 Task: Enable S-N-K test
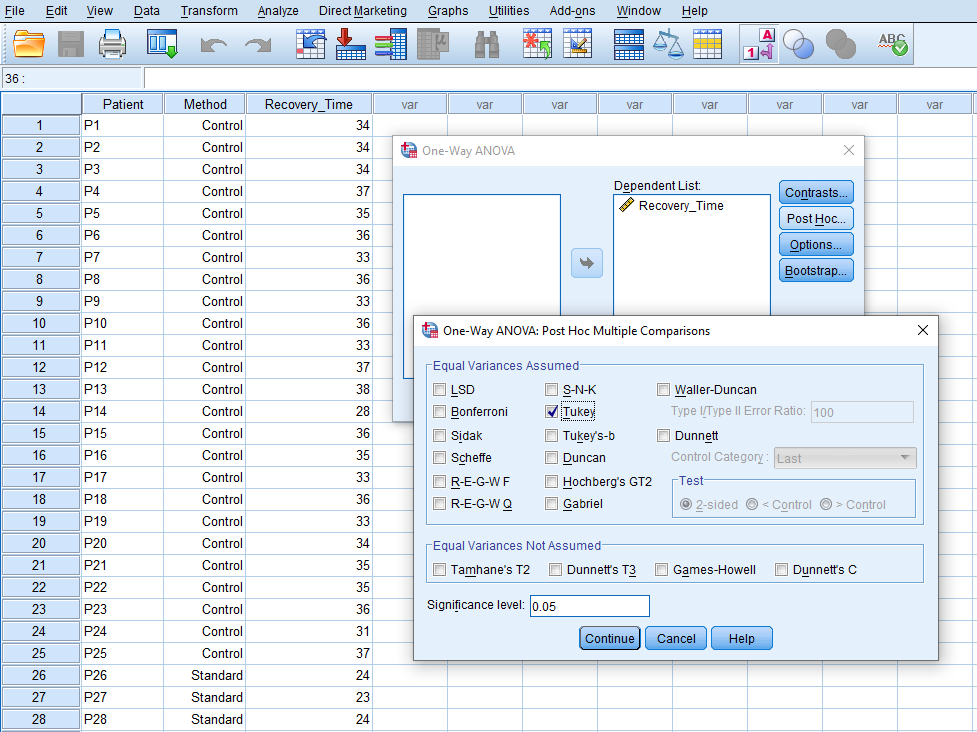pos(551,390)
